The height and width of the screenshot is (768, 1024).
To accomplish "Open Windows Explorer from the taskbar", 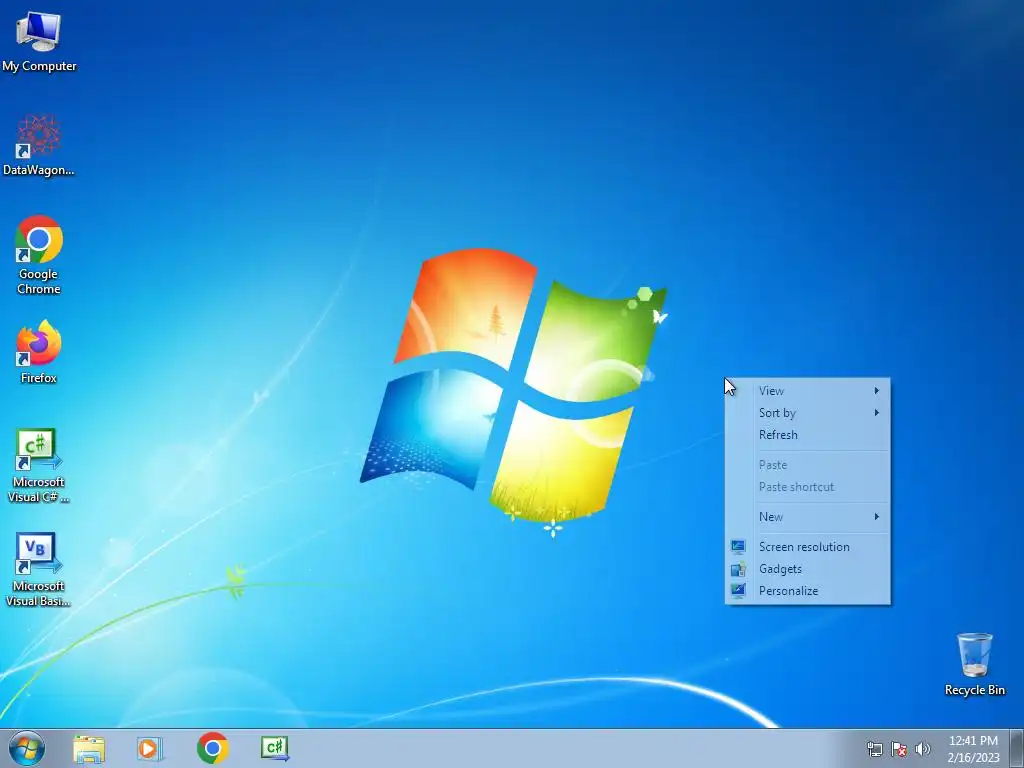I will [x=89, y=748].
